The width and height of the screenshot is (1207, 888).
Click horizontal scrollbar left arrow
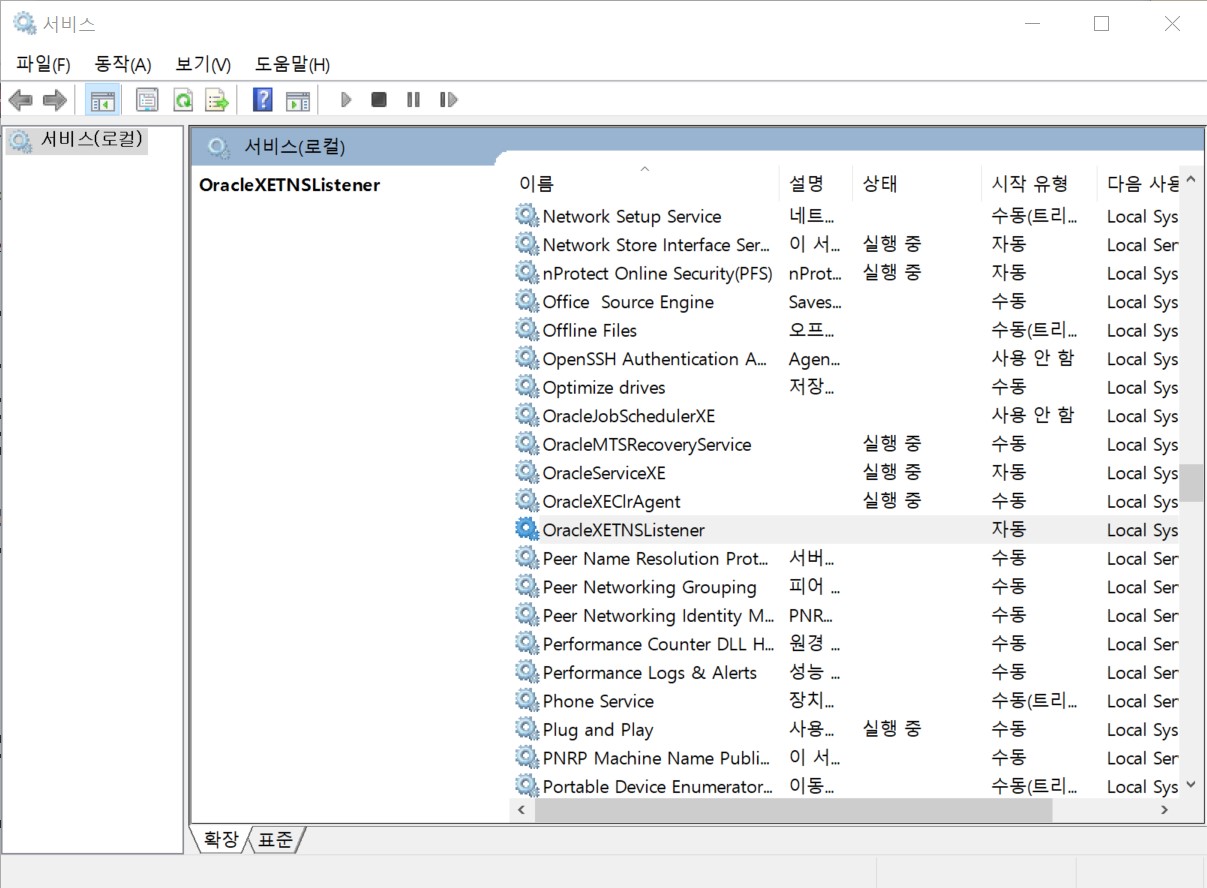point(521,811)
